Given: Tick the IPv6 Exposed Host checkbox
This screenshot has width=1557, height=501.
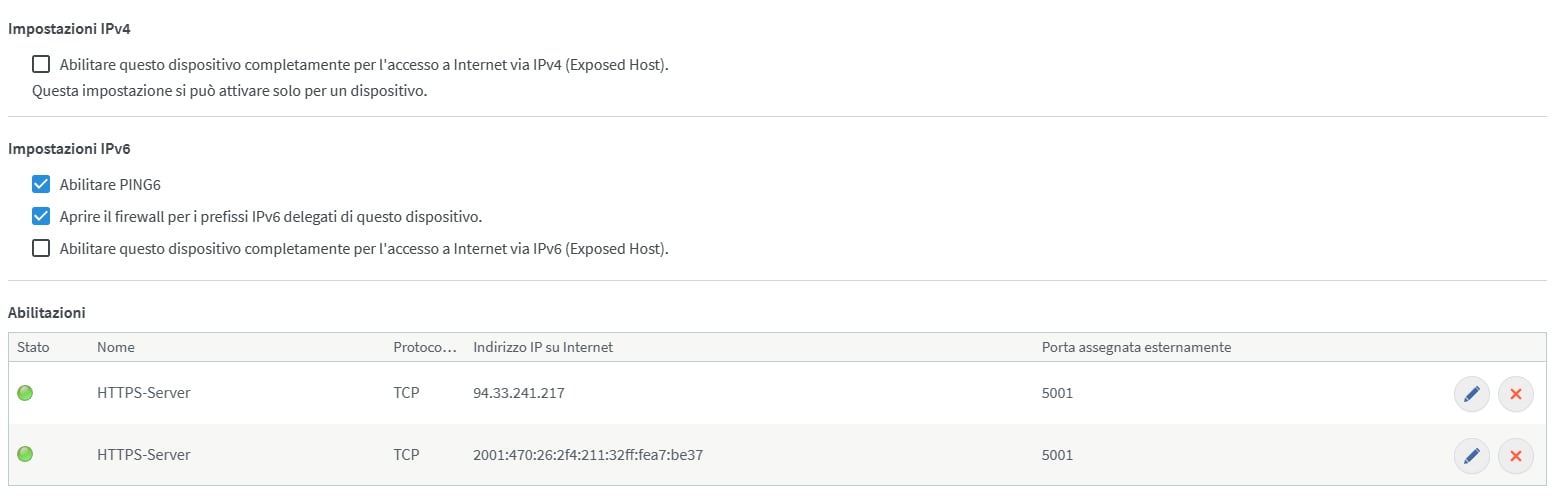Looking at the screenshot, I should pyautogui.click(x=41, y=248).
